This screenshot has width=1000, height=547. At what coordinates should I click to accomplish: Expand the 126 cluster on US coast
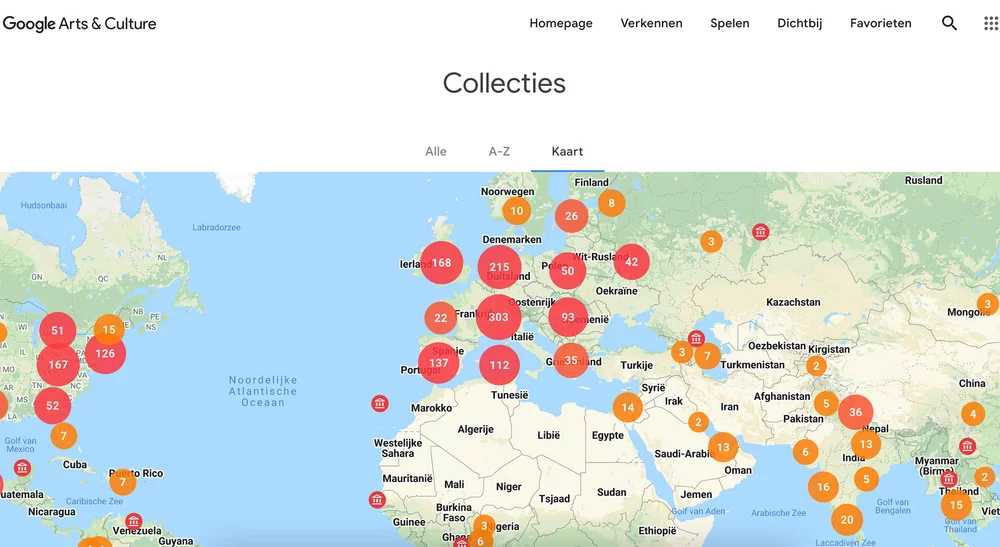pos(105,353)
